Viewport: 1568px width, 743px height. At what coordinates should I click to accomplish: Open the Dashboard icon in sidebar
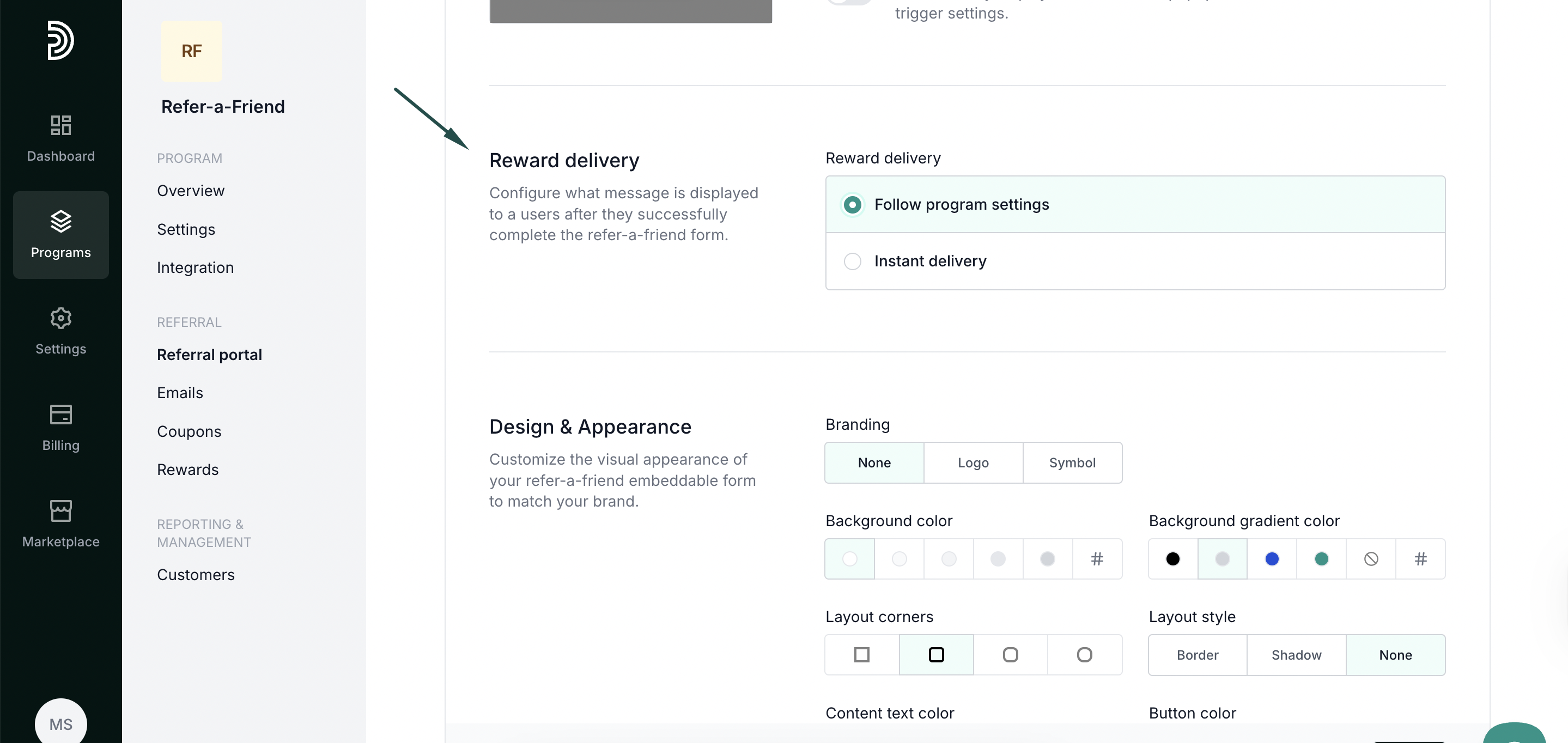click(x=60, y=125)
